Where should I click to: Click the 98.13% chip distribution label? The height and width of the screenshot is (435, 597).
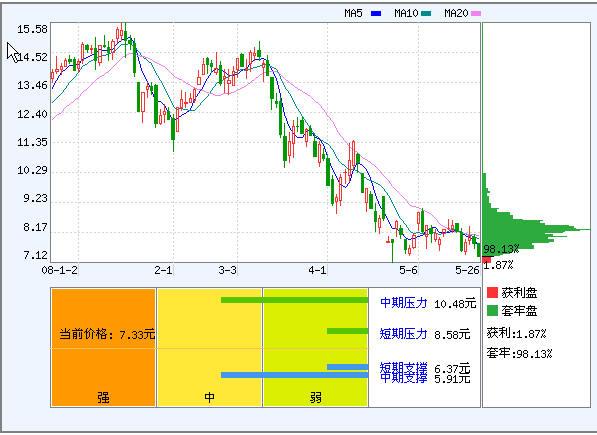501,249
